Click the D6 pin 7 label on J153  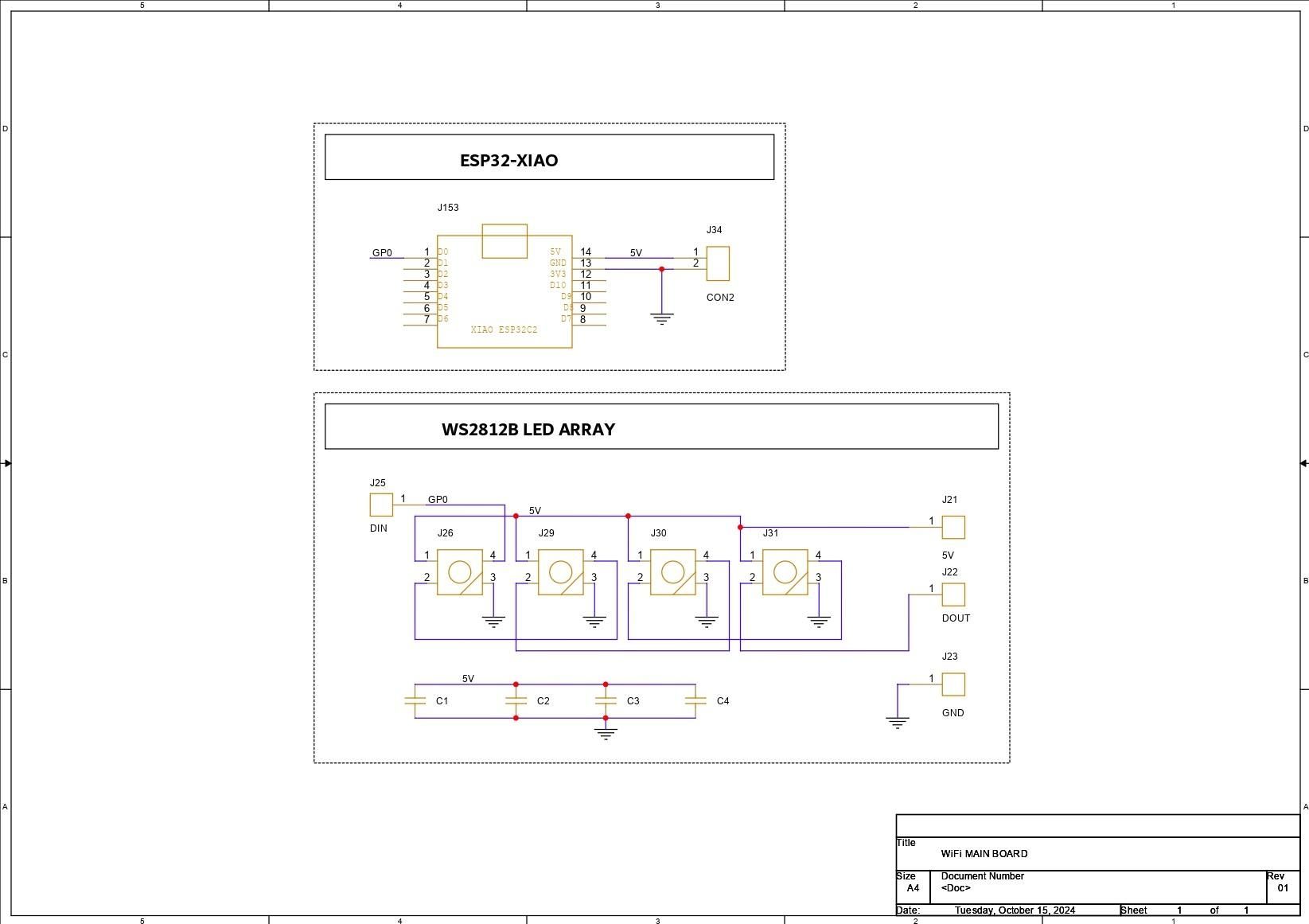442,318
